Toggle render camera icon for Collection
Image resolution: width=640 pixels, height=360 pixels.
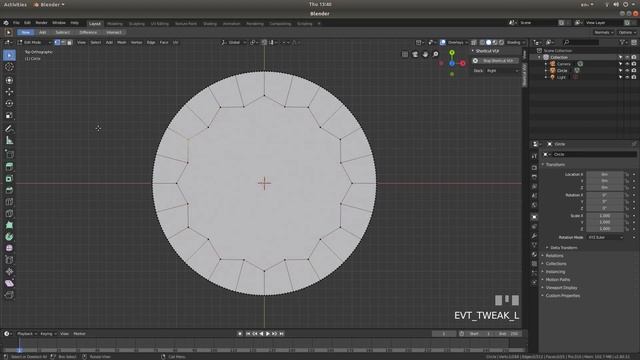[634, 58]
